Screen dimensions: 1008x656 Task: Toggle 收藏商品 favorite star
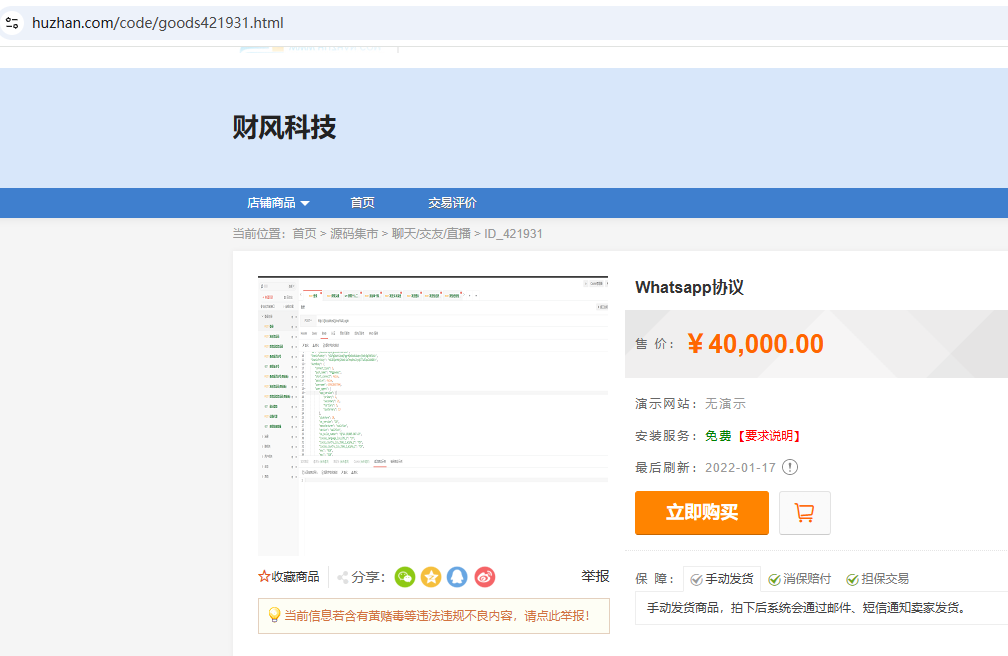[262, 577]
